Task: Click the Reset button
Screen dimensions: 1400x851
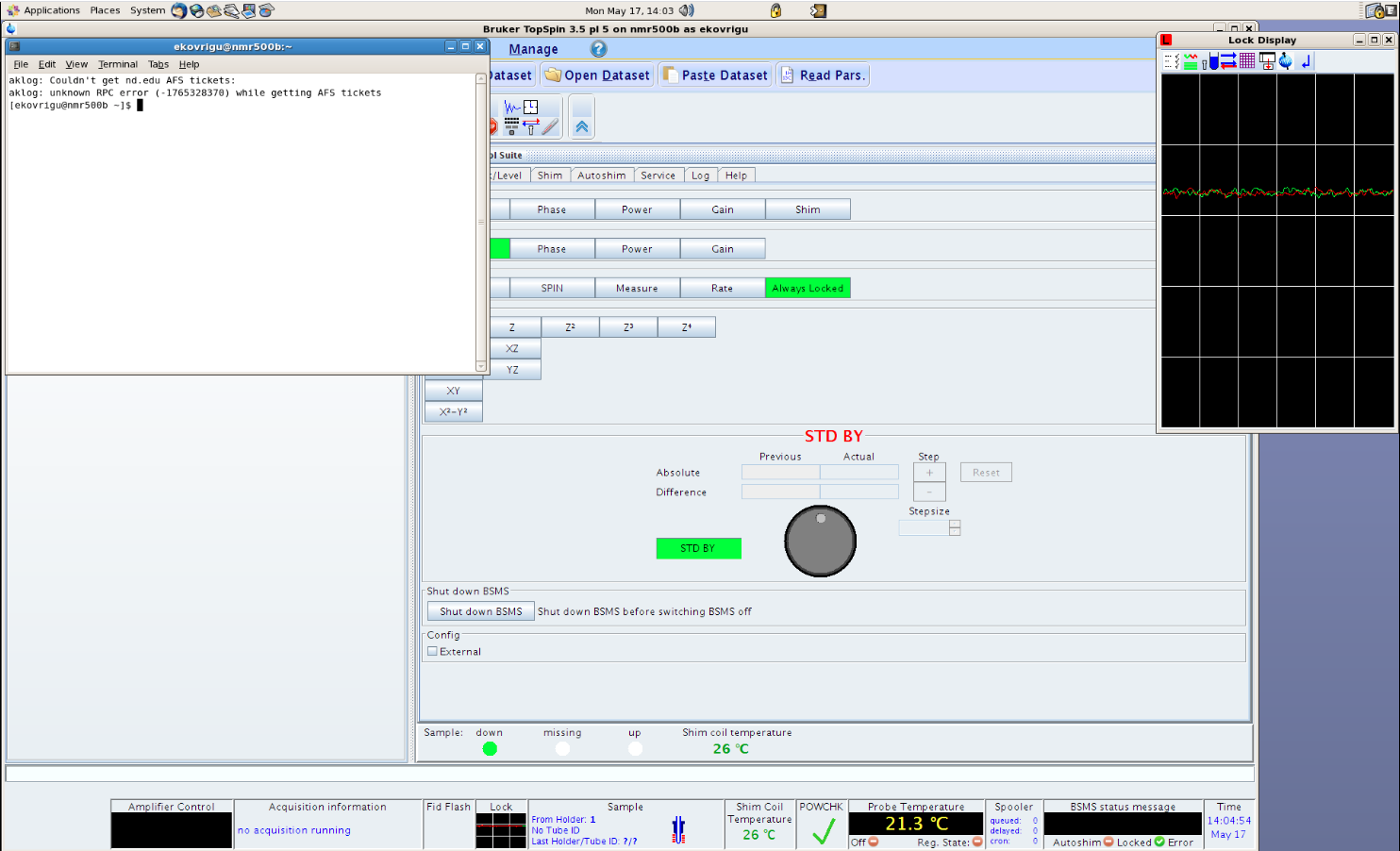Action: tap(986, 473)
